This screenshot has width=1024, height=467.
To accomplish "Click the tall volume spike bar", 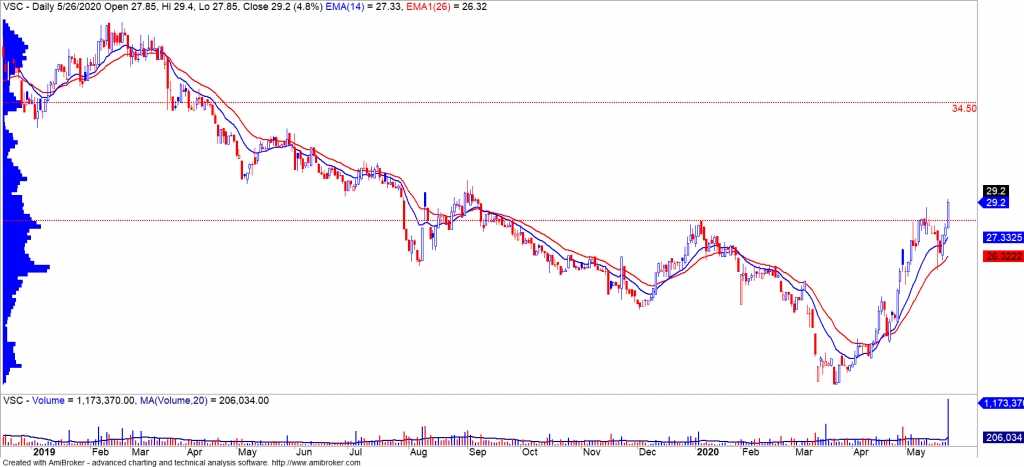I will pyautogui.click(x=947, y=420).
